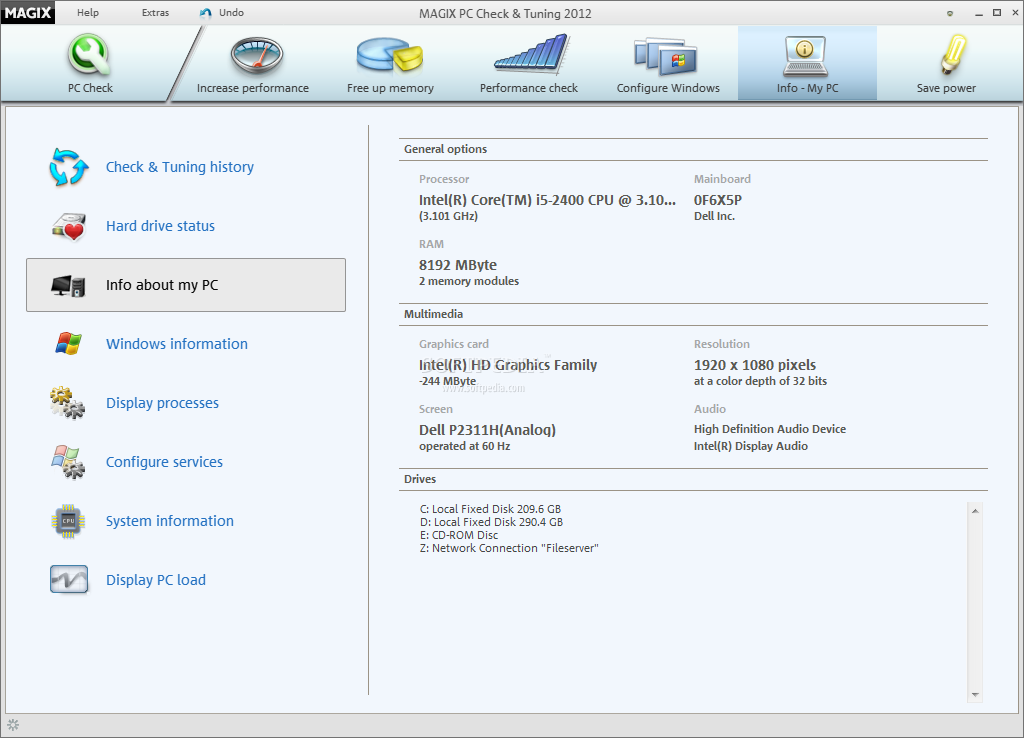Click the Increase performance gauge icon
This screenshot has width=1024, height=738.
pyautogui.click(x=256, y=56)
